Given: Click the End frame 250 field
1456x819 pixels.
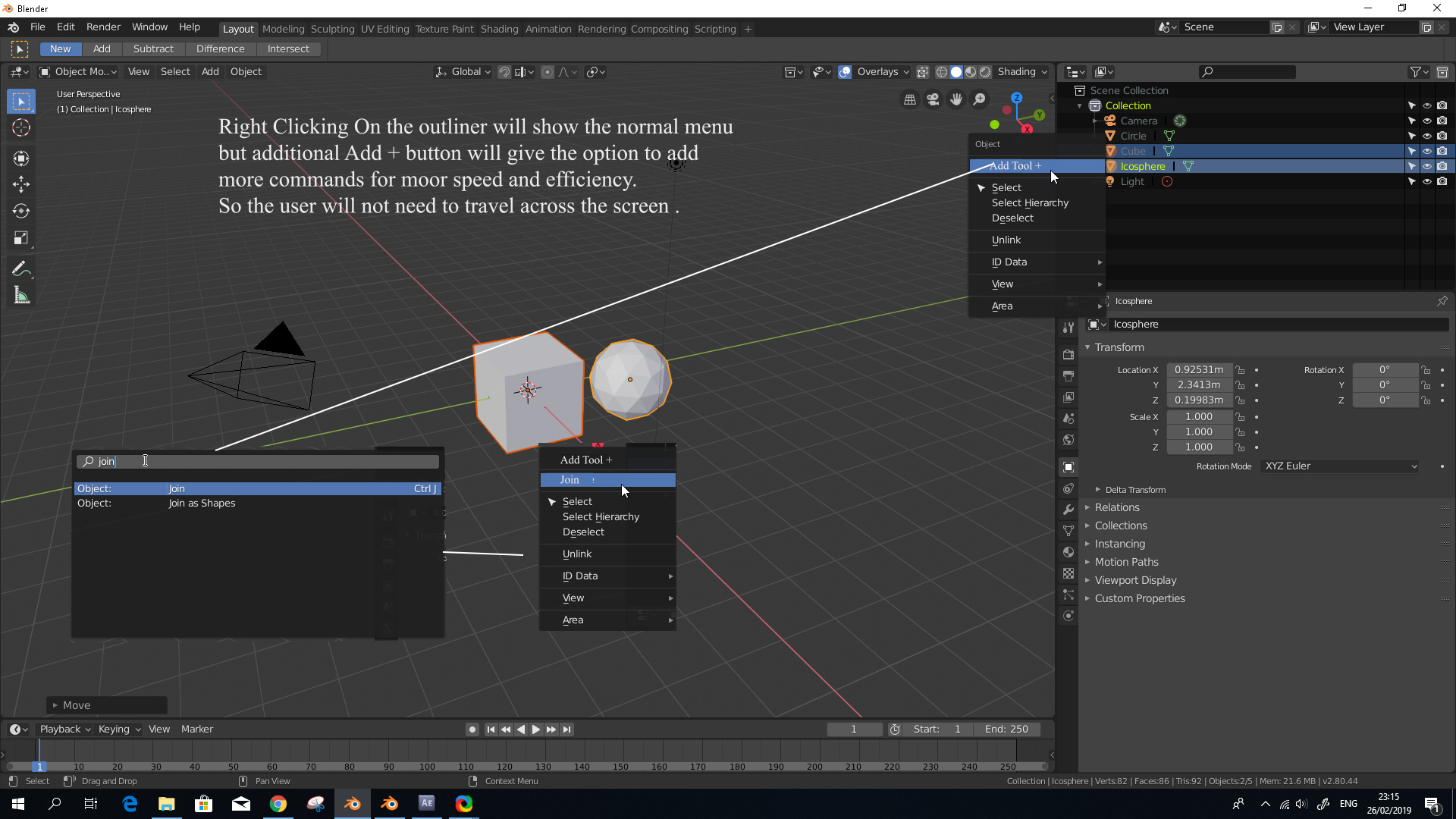Looking at the screenshot, I should pyautogui.click(x=1006, y=730).
